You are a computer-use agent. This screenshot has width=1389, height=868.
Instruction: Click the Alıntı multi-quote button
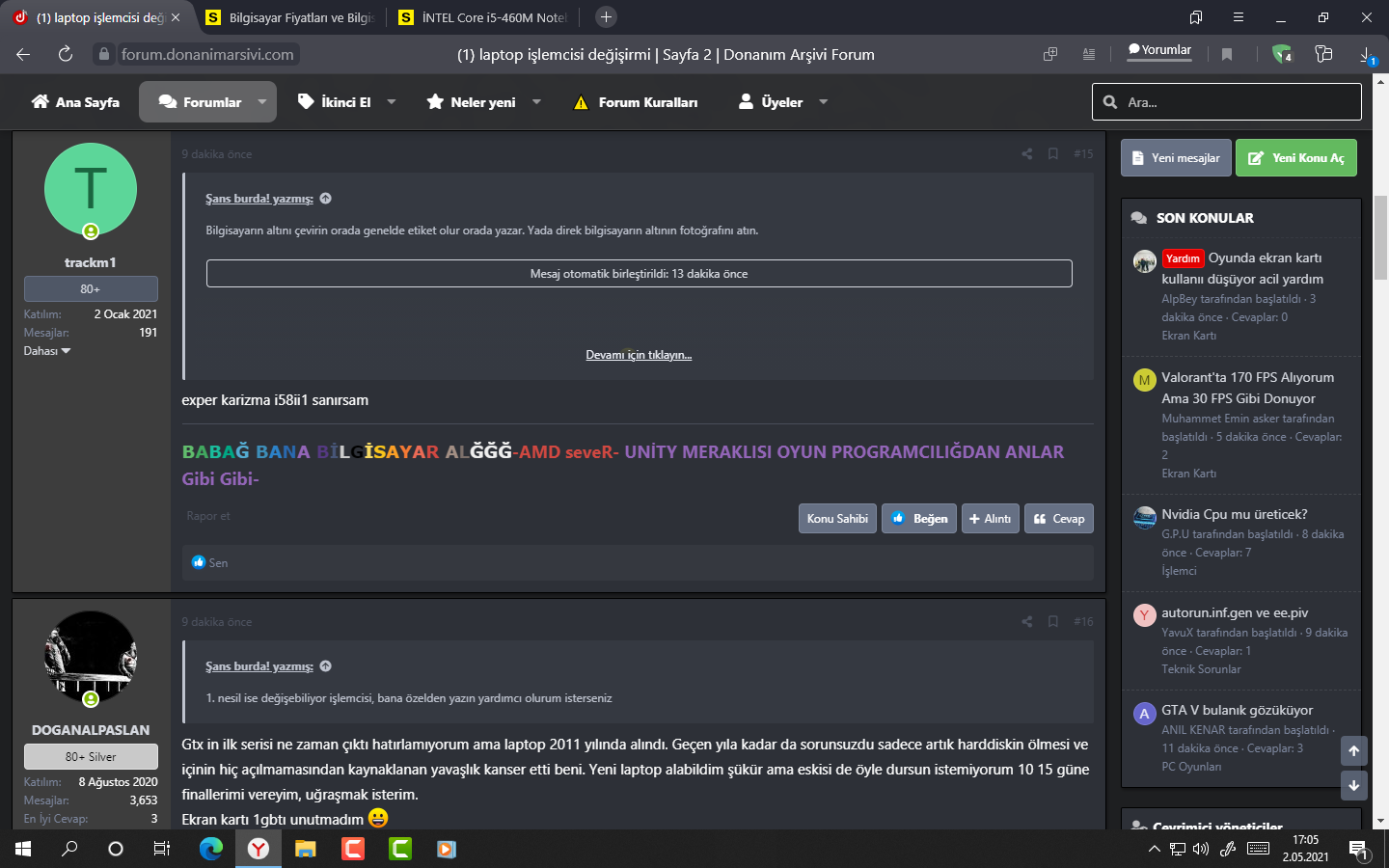pos(990,519)
